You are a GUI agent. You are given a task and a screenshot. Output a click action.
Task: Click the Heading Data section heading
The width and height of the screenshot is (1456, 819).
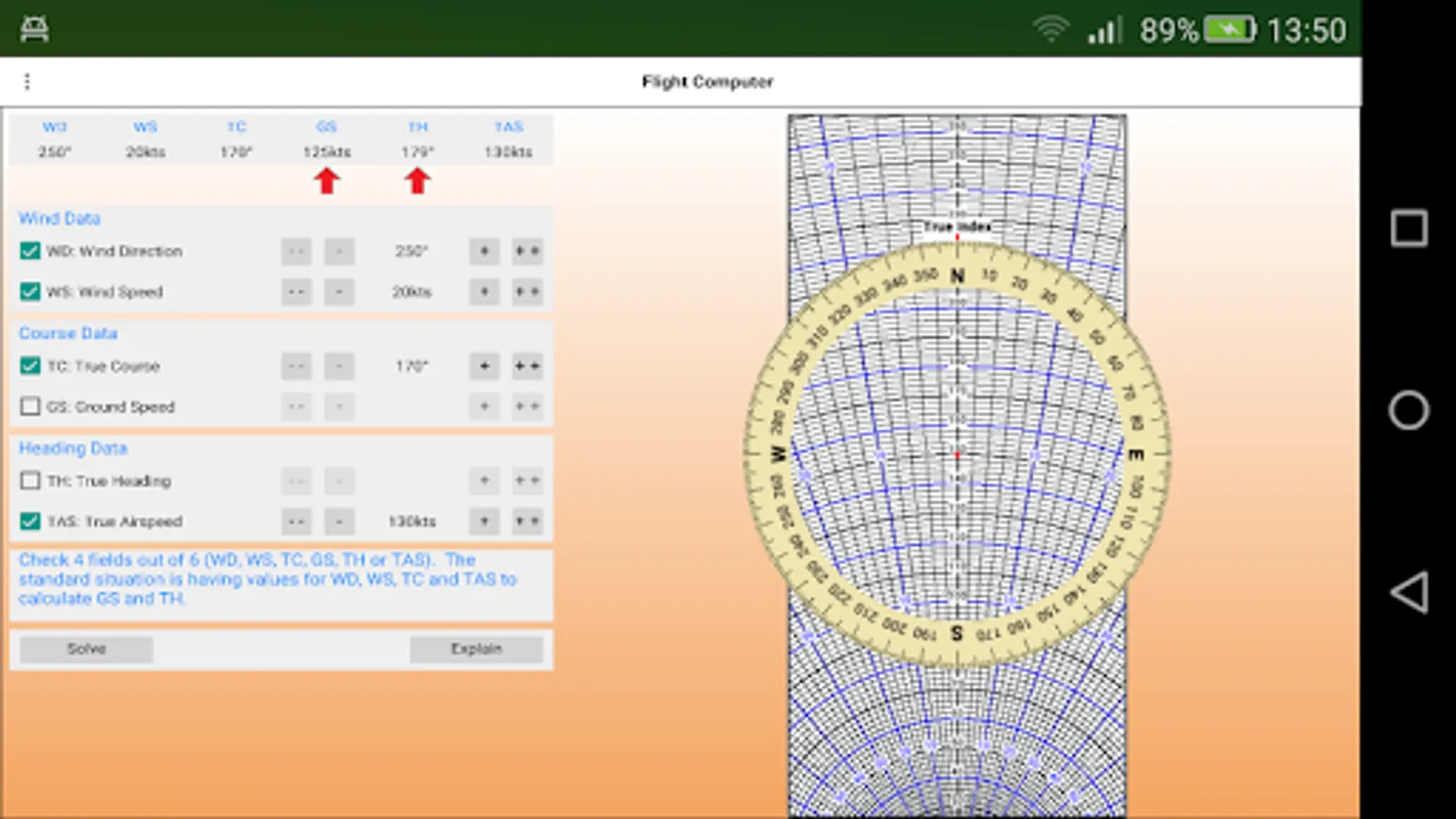tap(73, 448)
